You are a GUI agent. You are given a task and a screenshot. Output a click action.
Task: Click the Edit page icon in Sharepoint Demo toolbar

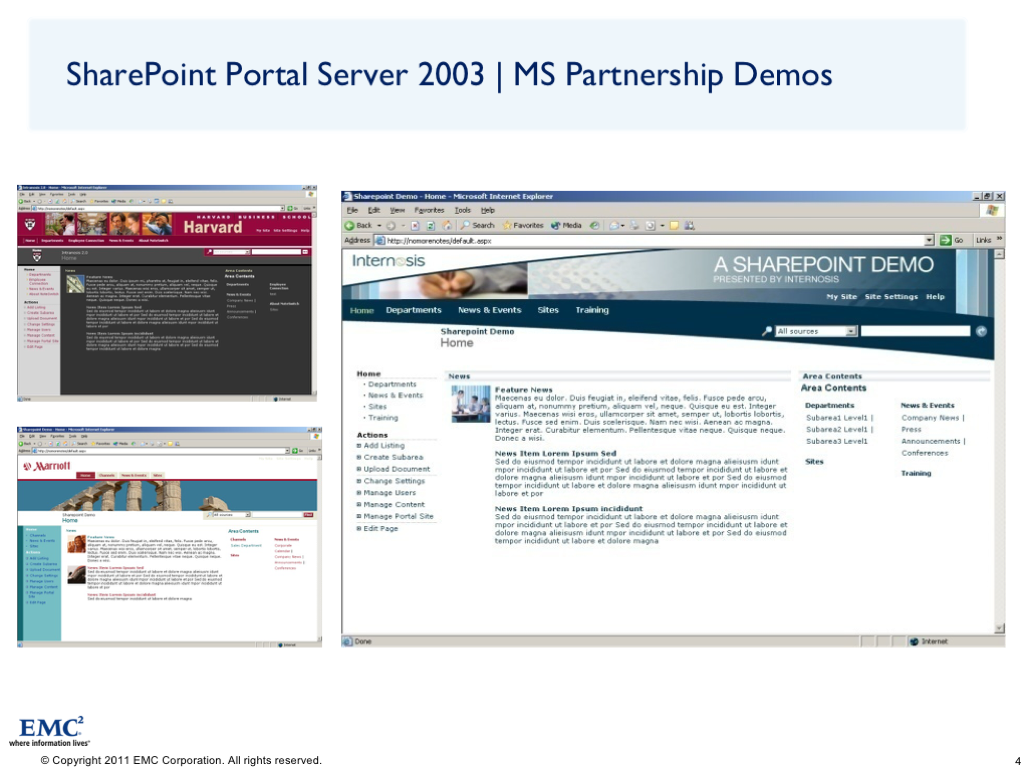650,226
